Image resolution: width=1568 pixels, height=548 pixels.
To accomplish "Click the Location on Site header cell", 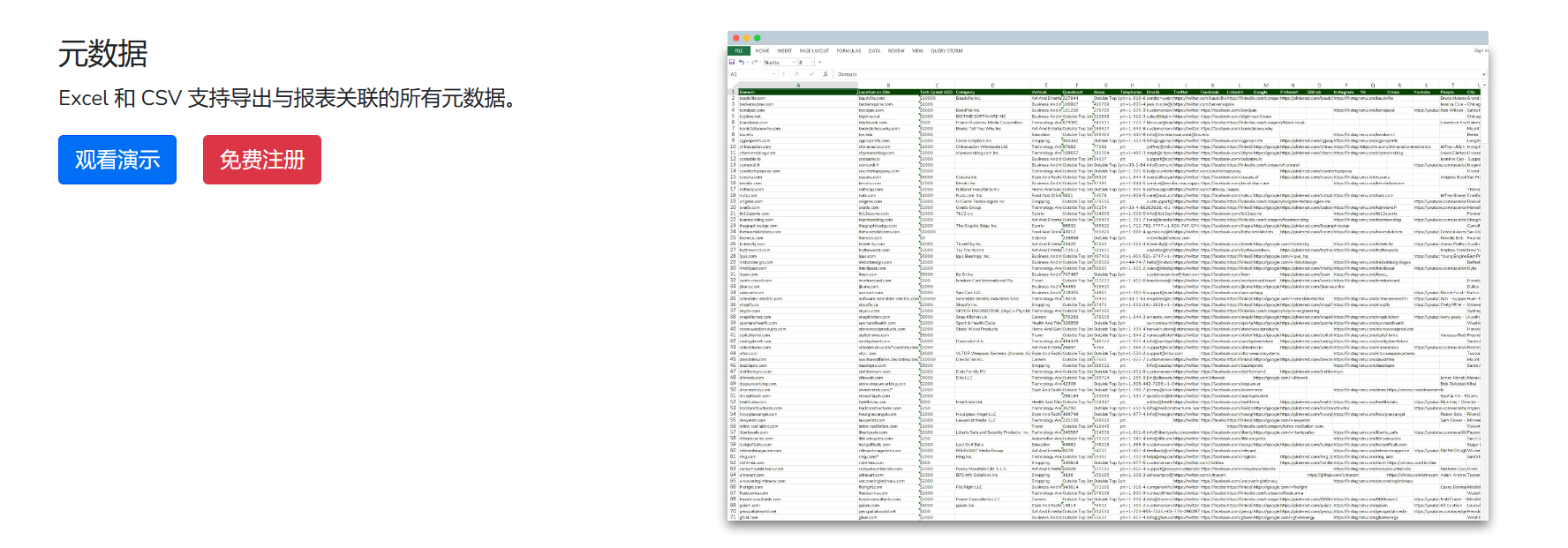I will (x=888, y=92).
